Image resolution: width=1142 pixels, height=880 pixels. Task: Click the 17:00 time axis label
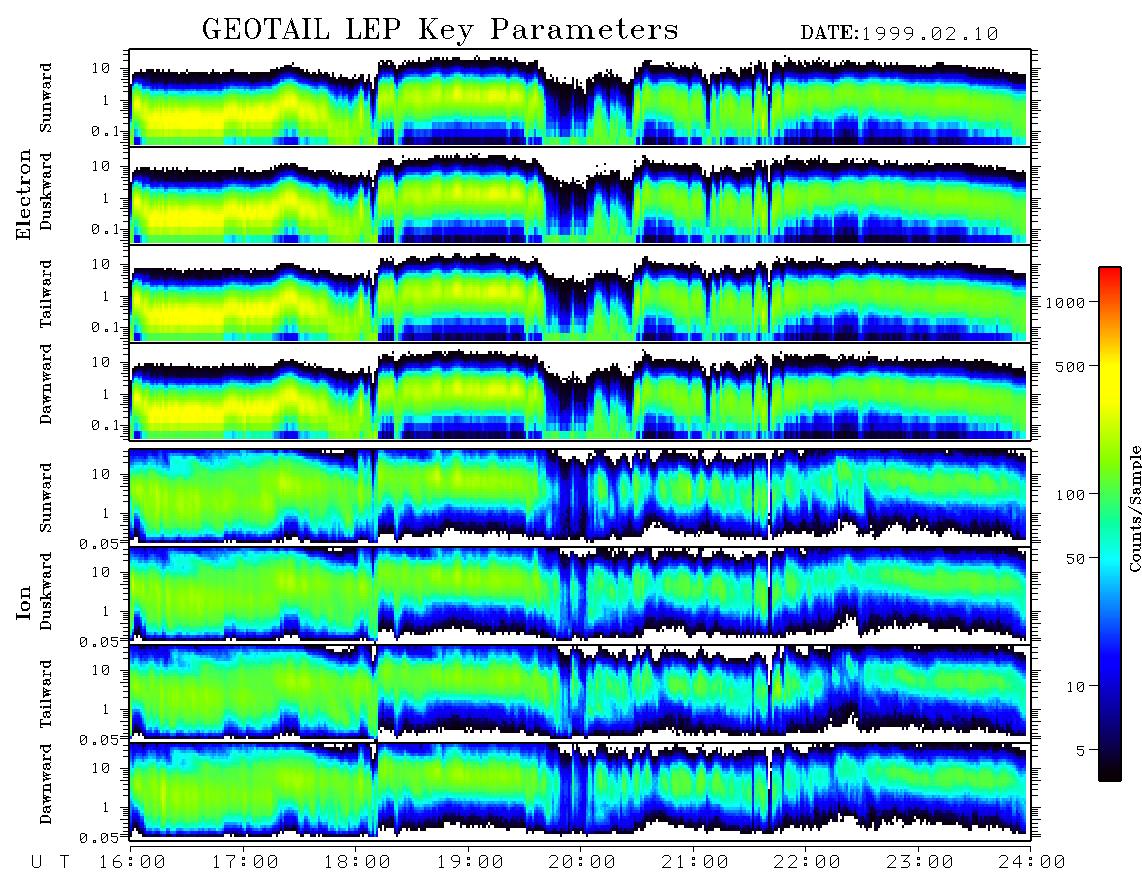coord(245,862)
